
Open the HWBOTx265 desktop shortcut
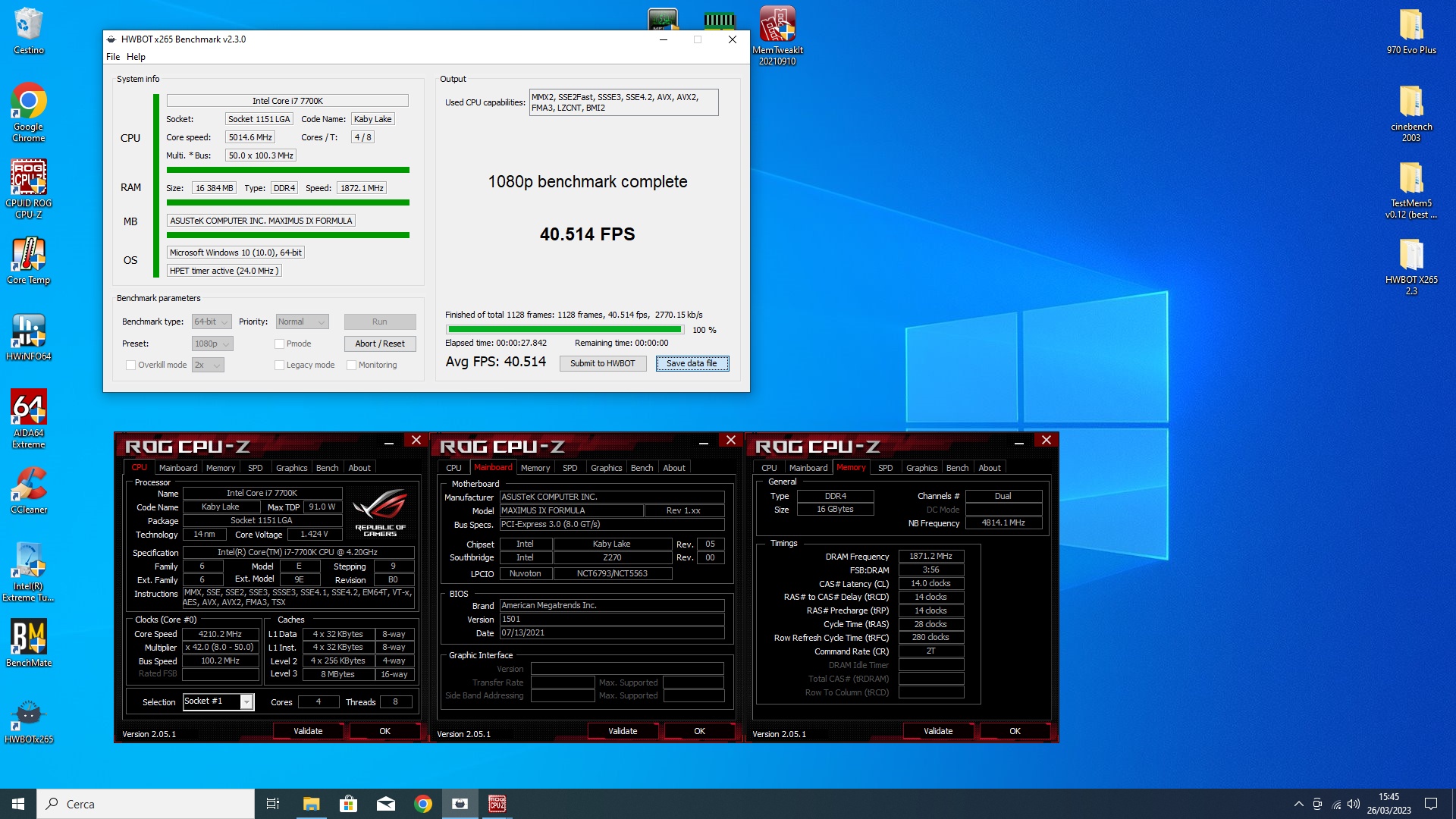[29, 720]
